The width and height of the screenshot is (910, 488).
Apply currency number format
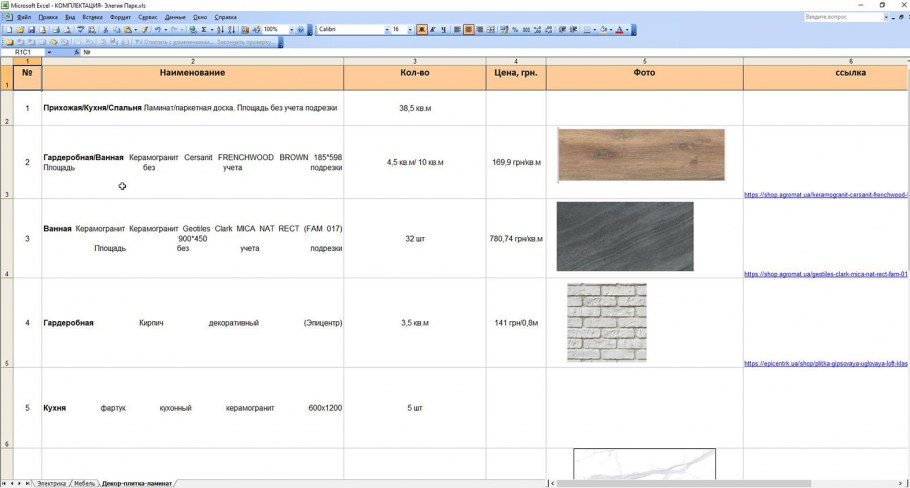pos(503,29)
